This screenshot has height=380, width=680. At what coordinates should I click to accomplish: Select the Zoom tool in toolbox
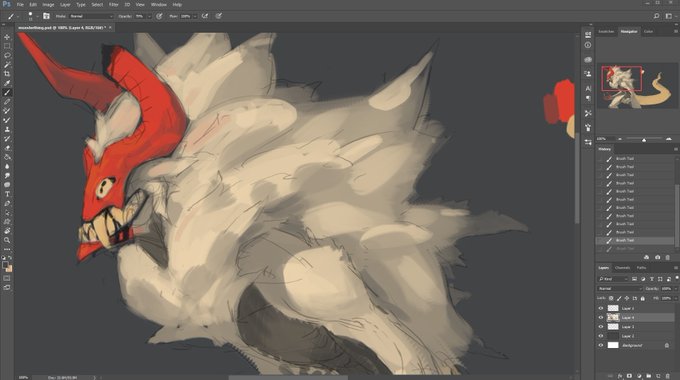(7, 240)
